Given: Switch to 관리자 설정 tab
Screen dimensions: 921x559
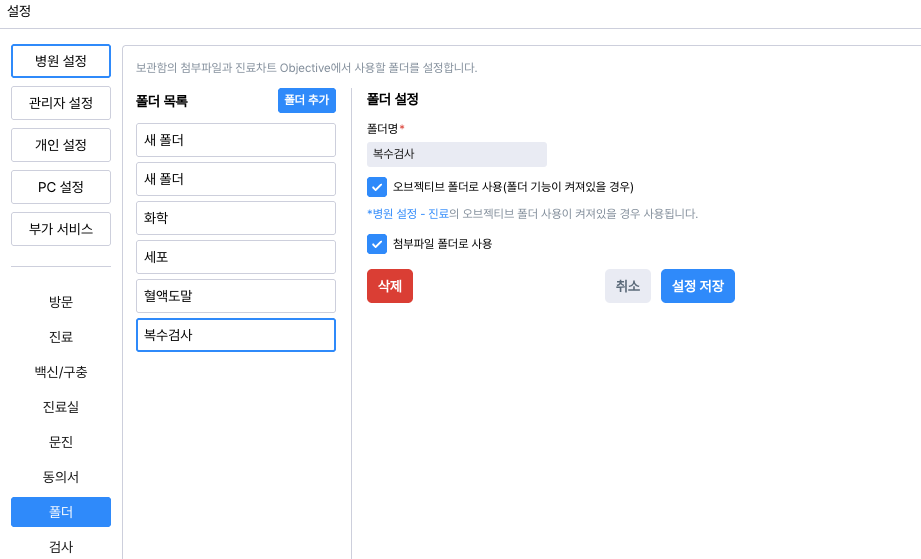Looking at the screenshot, I should tap(61, 103).
